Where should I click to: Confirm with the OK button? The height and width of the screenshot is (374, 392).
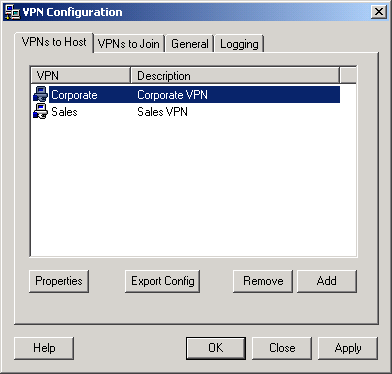pyautogui.click(x=216, y=348)
